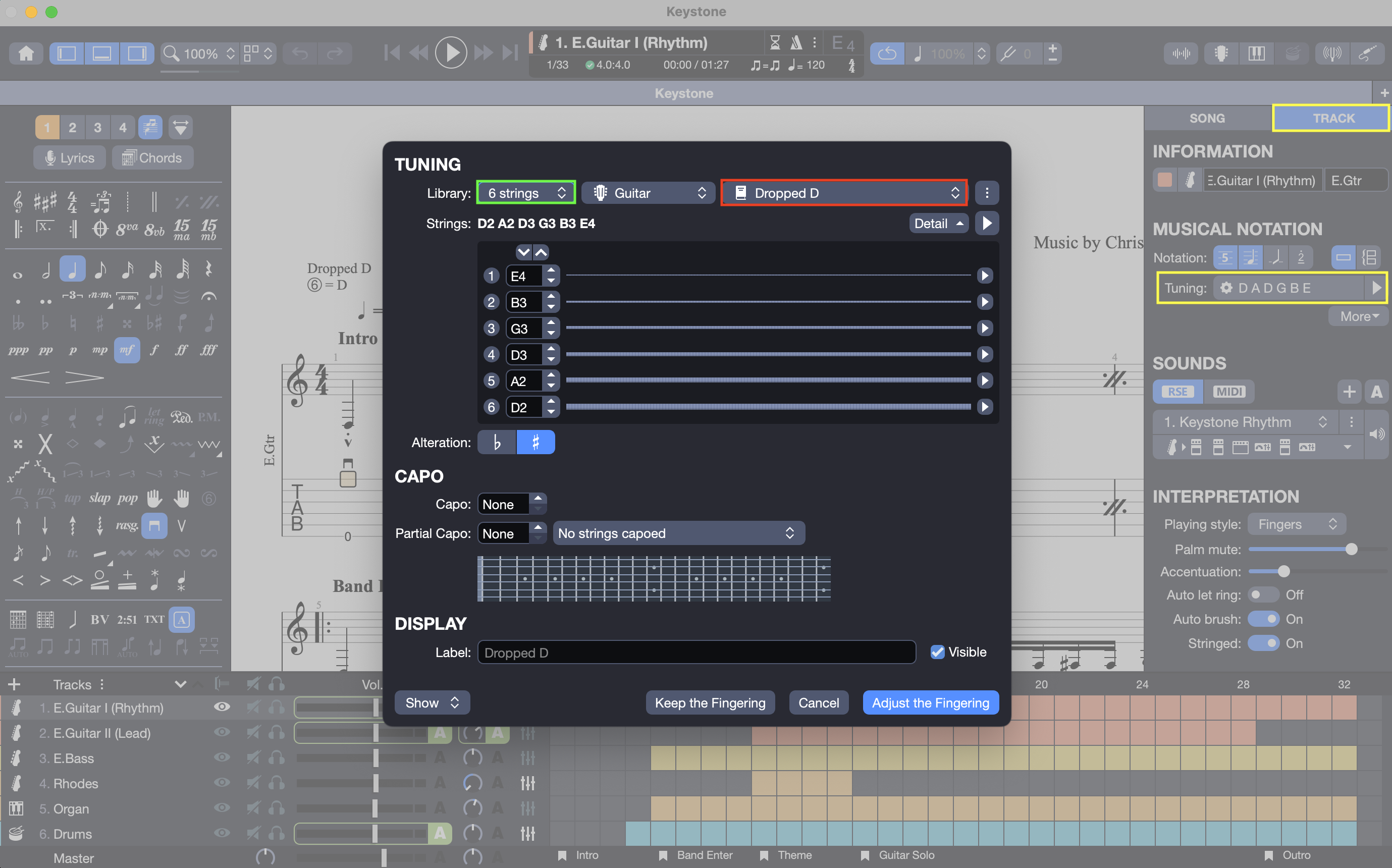This screenshot has height=868, width=1392.
Task: Play string 6 D2 with its arrow
Action: [x=985, y=407]
